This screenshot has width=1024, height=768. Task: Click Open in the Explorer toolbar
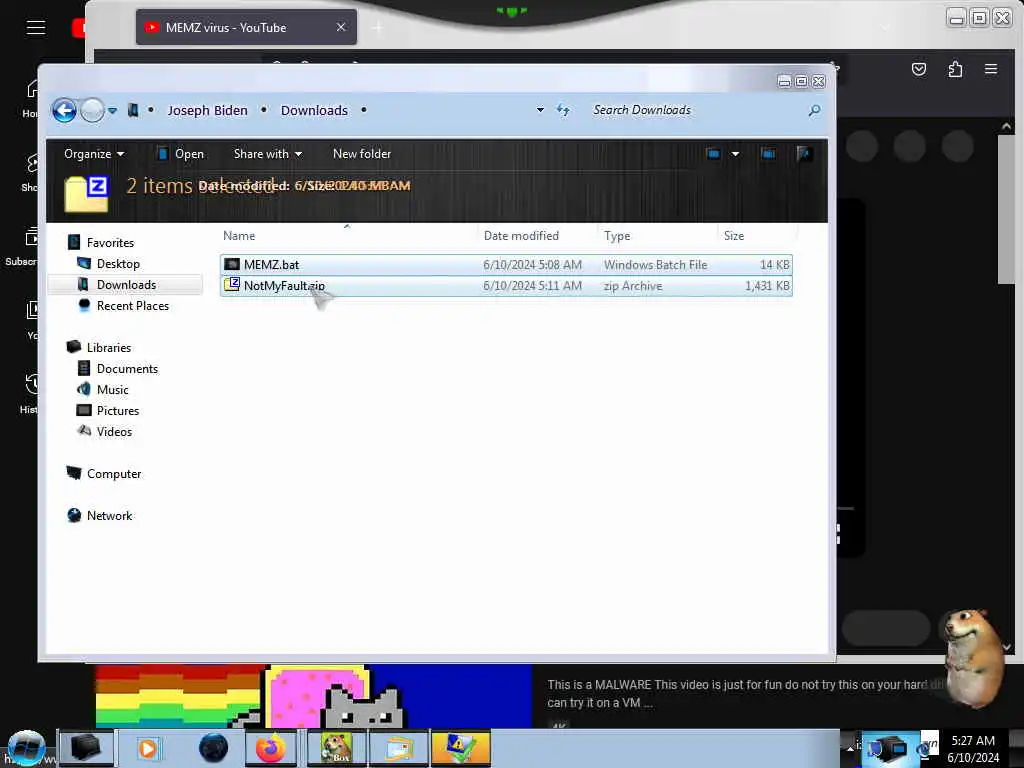click(181, 154)
